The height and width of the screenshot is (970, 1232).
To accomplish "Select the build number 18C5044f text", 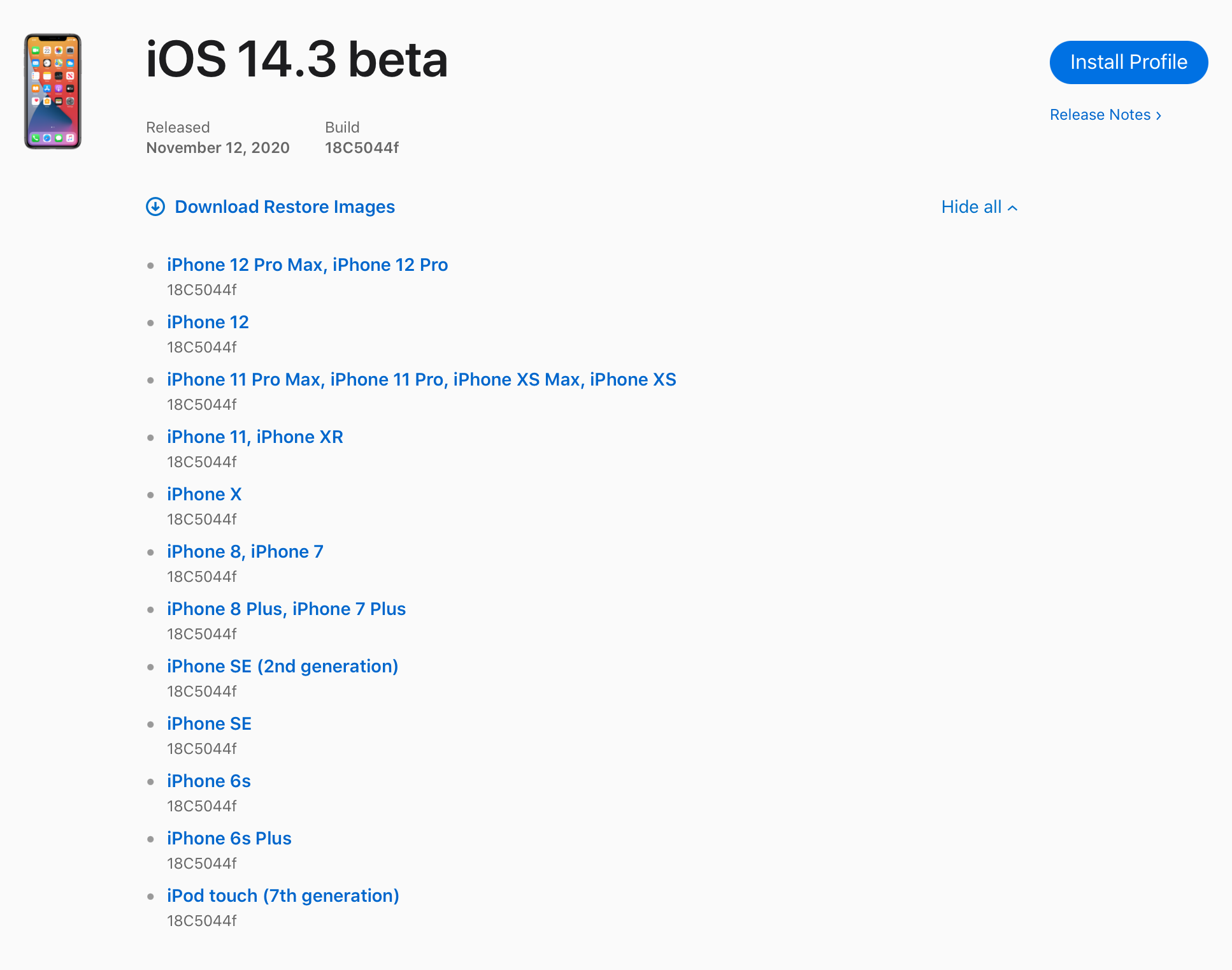I will tap(362, 147).
